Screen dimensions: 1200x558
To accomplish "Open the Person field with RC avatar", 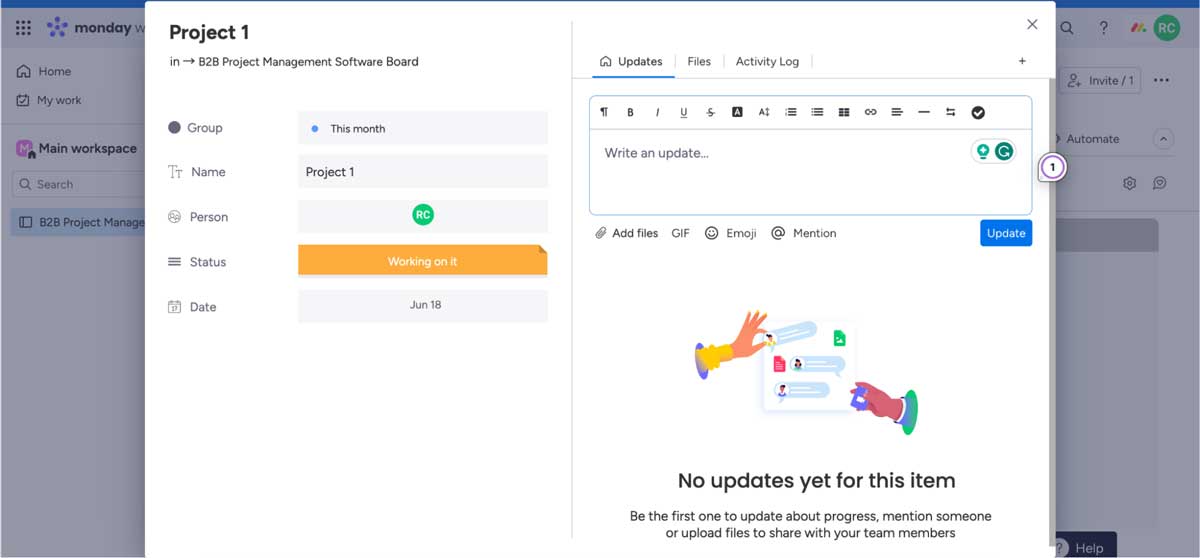I will [423, 216].
